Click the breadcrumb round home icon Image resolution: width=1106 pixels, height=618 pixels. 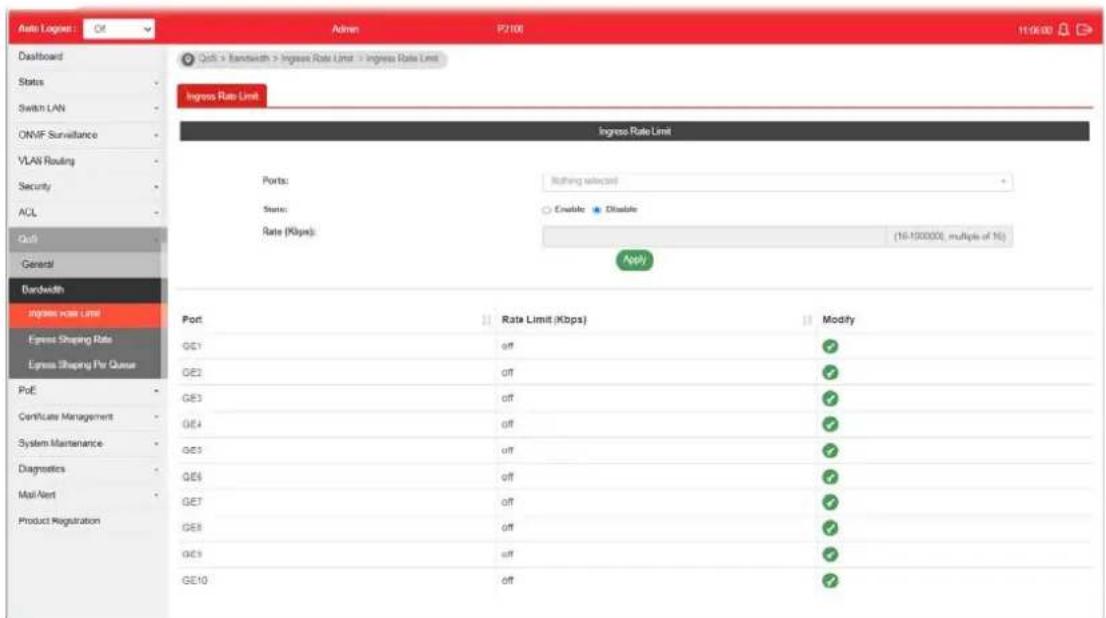[188, 59]
